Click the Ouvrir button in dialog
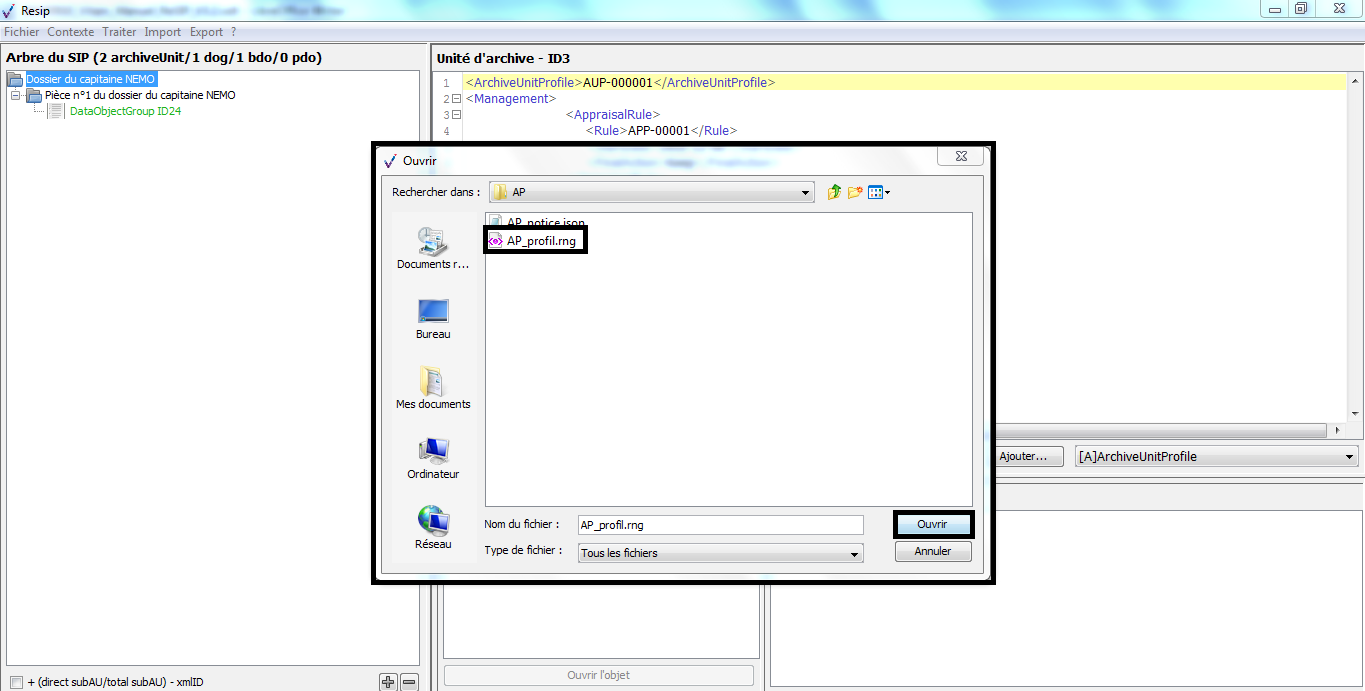Image resolution: width=1365 pixels, height=691 pixels. pos(932,525)
